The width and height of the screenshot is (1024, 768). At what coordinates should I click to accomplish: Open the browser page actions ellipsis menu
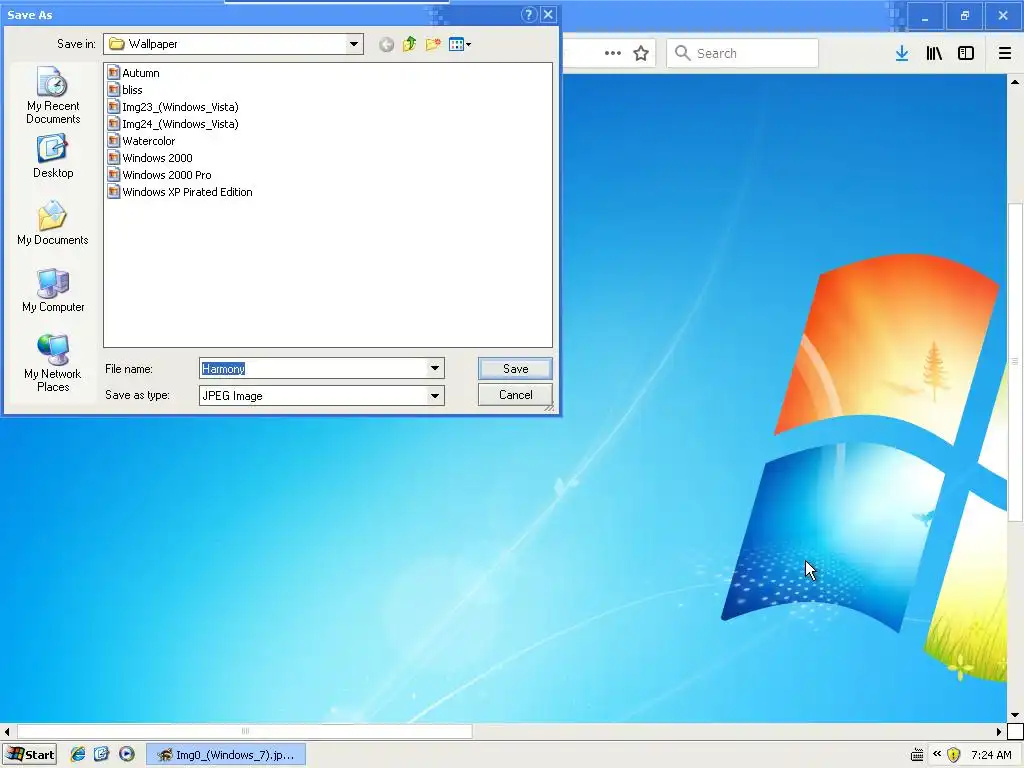613,53
